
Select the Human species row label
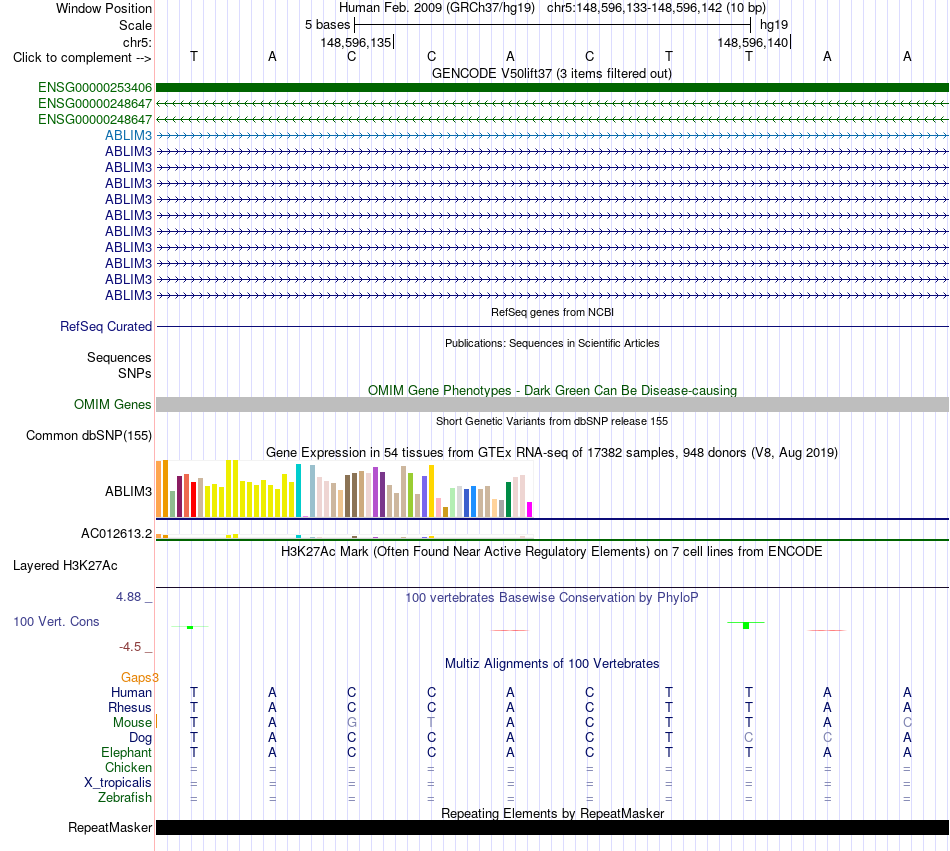(x=131, y=692)
